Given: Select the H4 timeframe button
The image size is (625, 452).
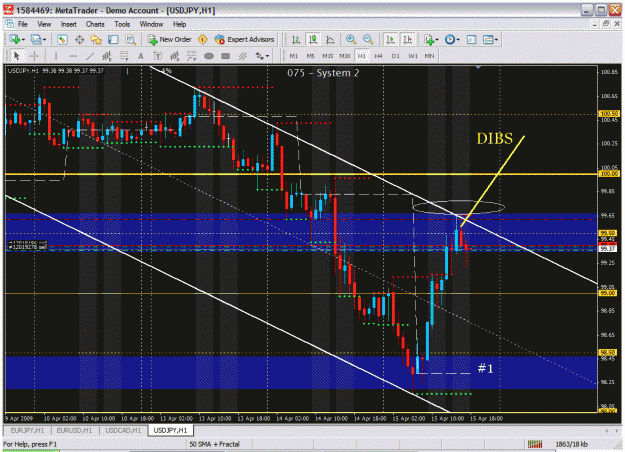Looking at the screenshot, I should click(x=378, y=56).
